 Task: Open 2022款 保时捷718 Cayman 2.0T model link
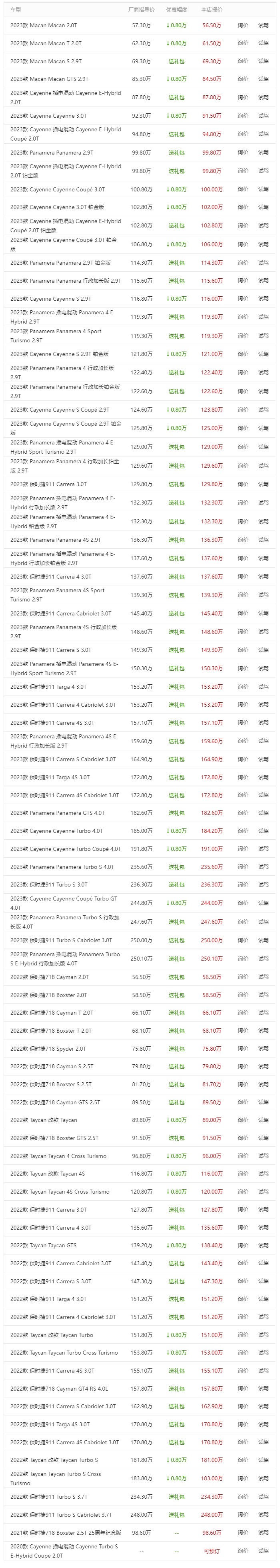[49, 977]
